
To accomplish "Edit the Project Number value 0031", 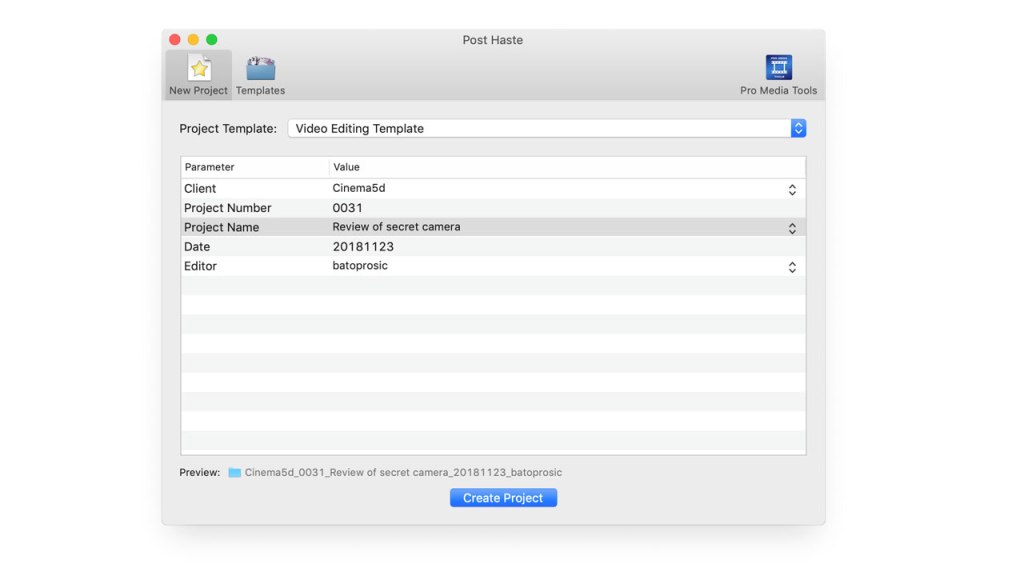I will click(348, 208).
